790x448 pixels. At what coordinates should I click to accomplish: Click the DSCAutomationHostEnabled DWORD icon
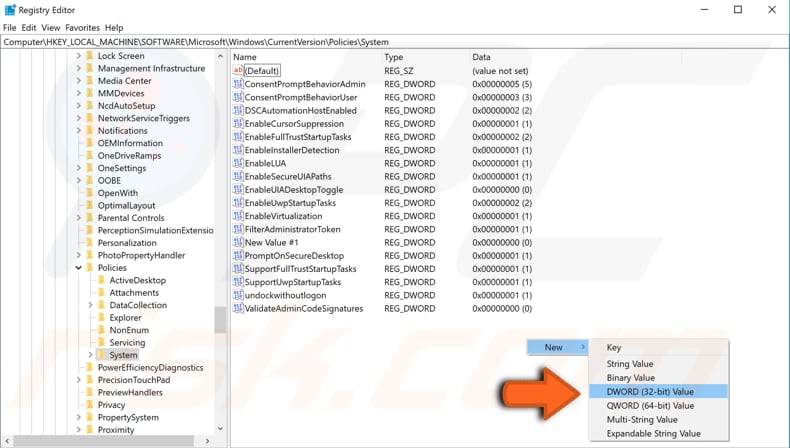pos(238,110)
